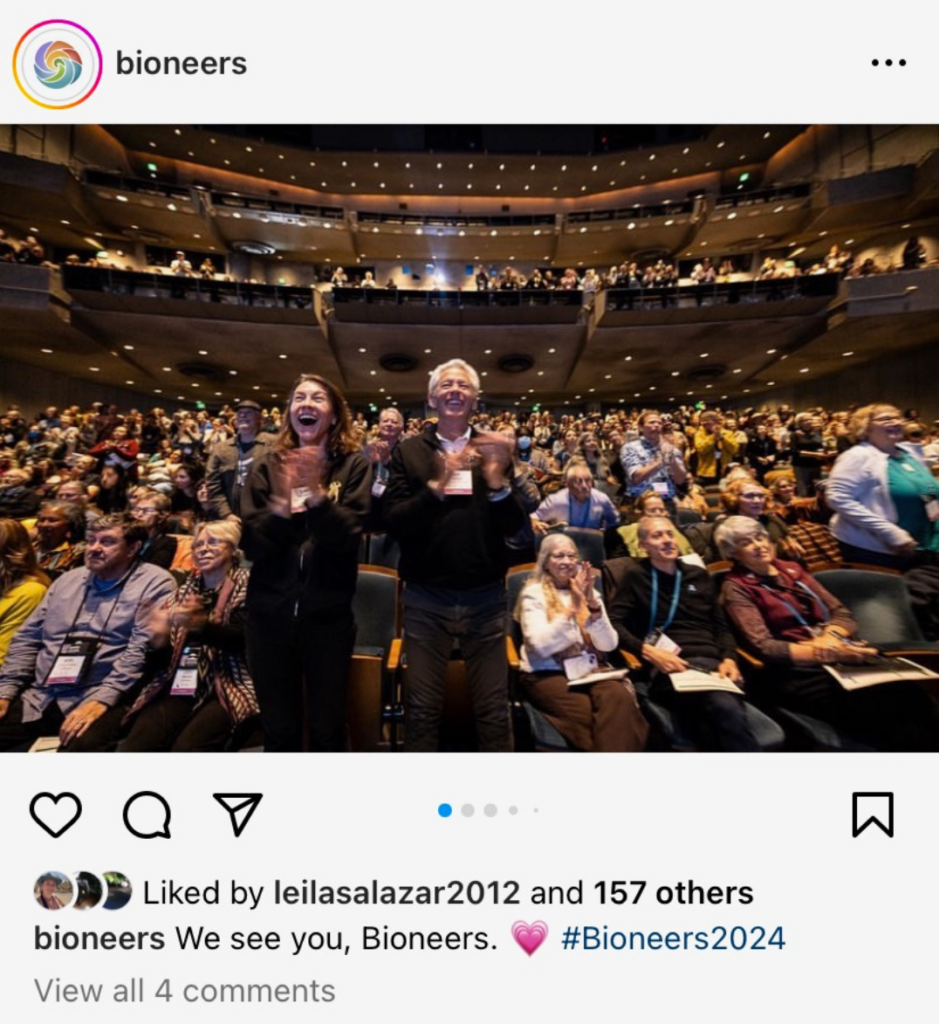Like the post with the heart icon

point(56,814)
